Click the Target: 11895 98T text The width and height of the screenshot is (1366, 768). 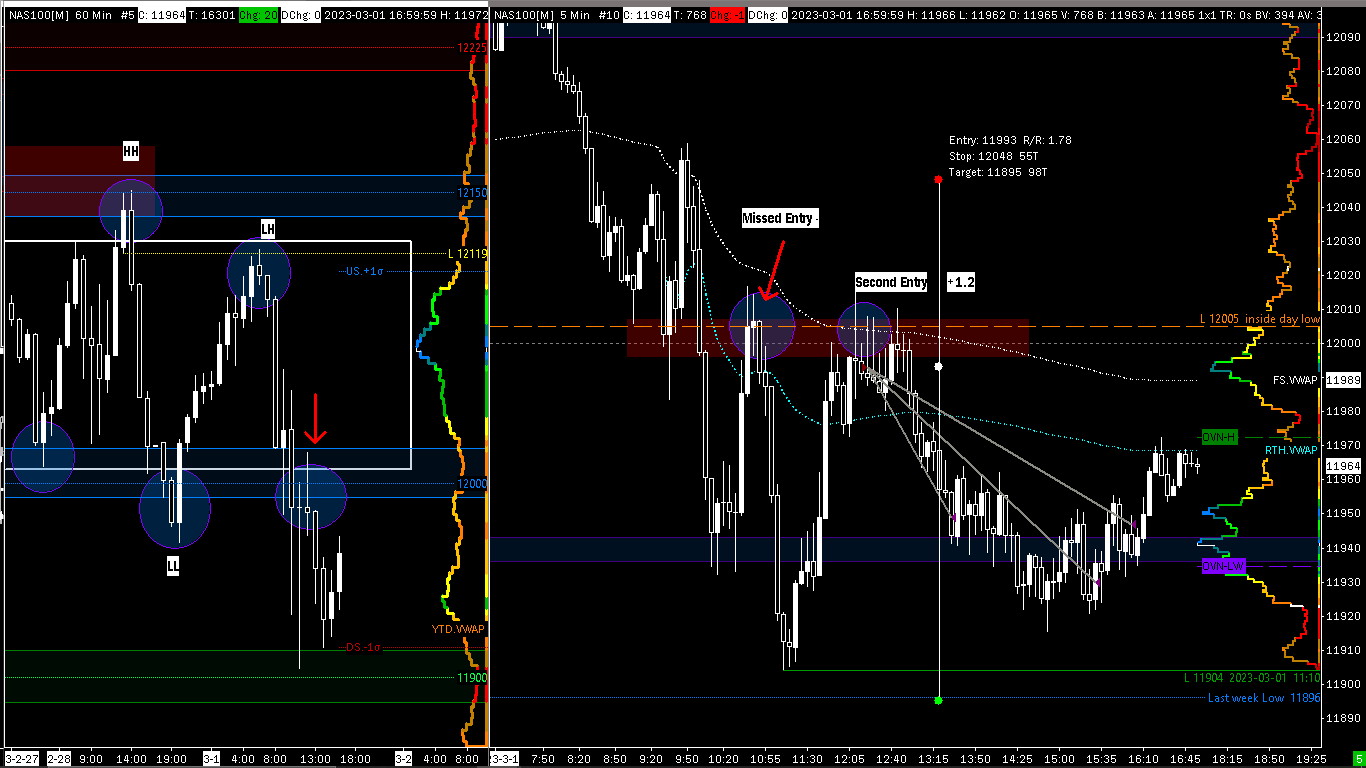[x=998, y=173]
